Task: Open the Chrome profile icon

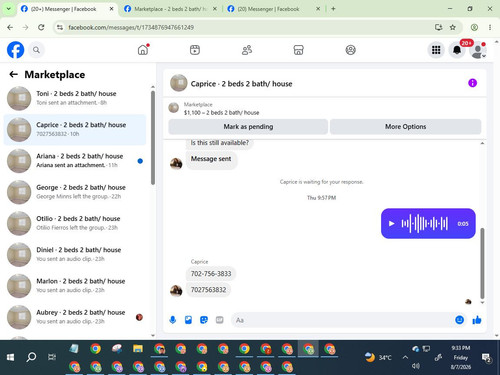Action: [x=474, y=27]
